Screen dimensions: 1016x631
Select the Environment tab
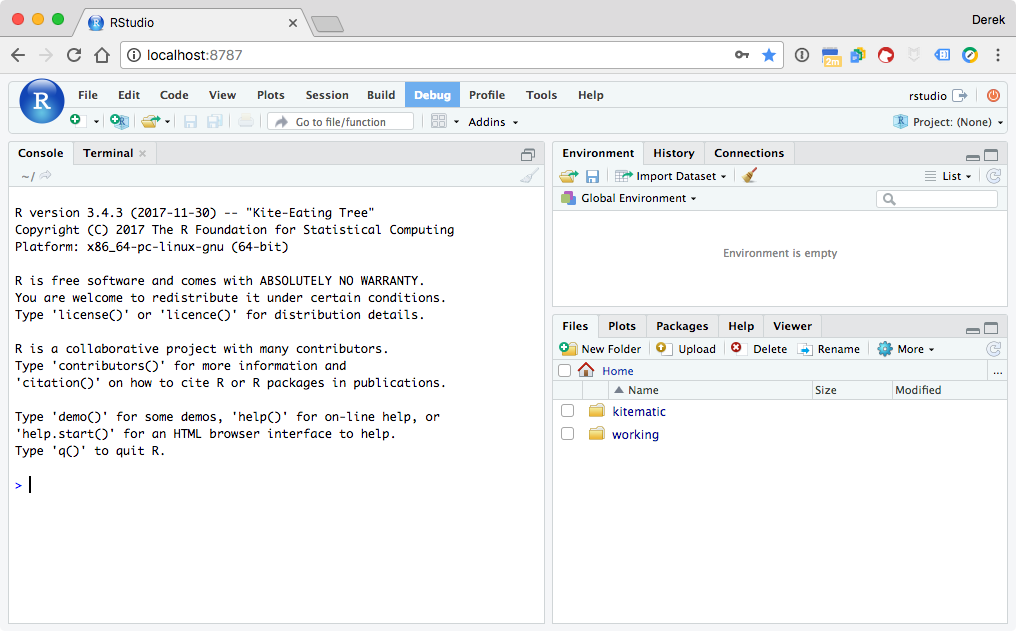(x=598, y=153)
